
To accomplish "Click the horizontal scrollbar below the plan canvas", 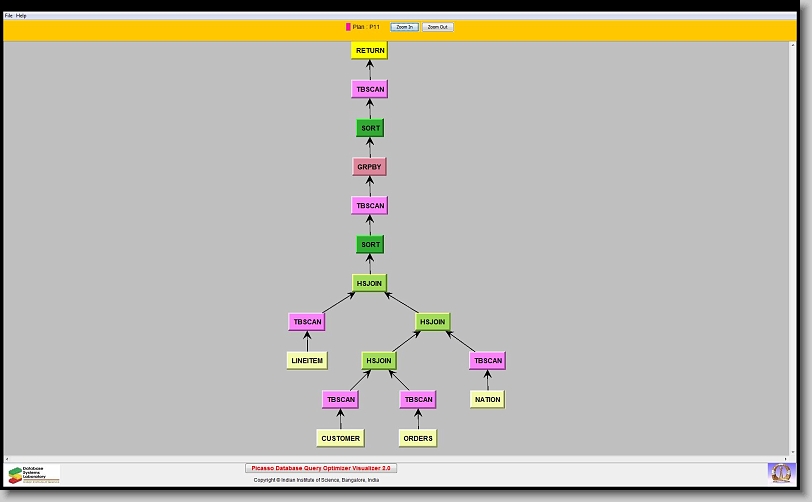I will point(400,458).
